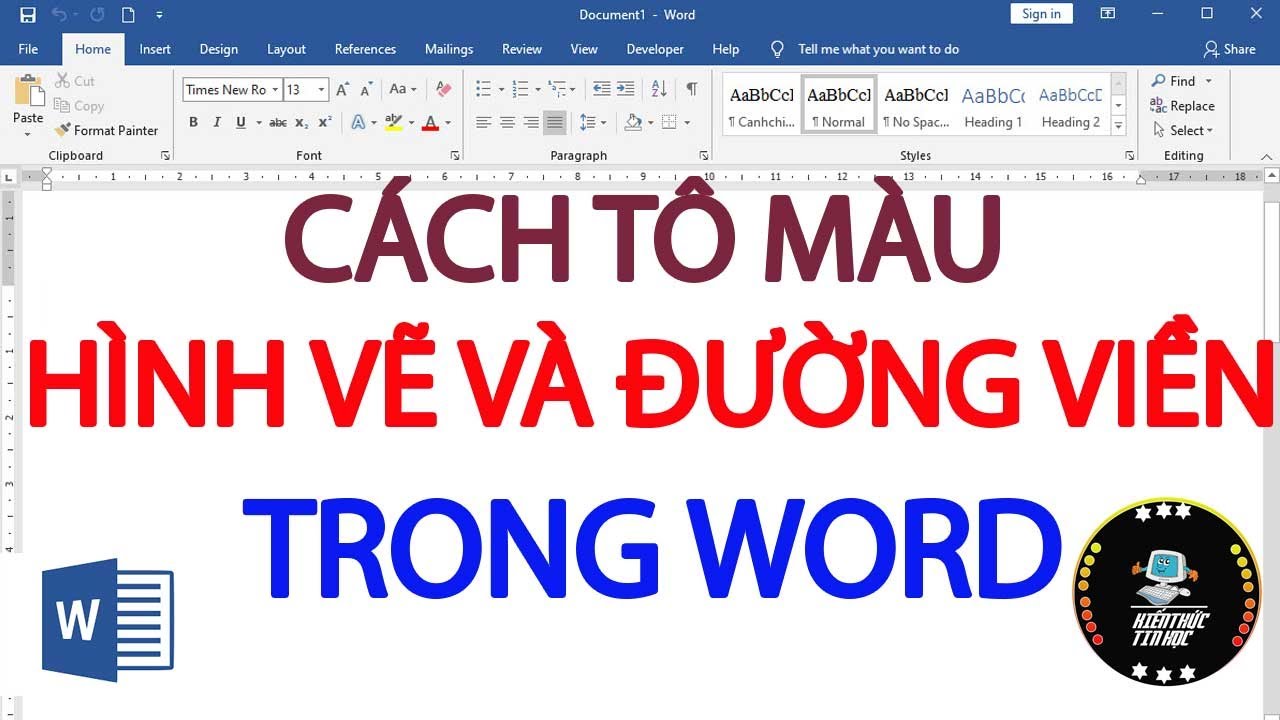Click the Undo arrow in the title bar

[x=58, y=15]
